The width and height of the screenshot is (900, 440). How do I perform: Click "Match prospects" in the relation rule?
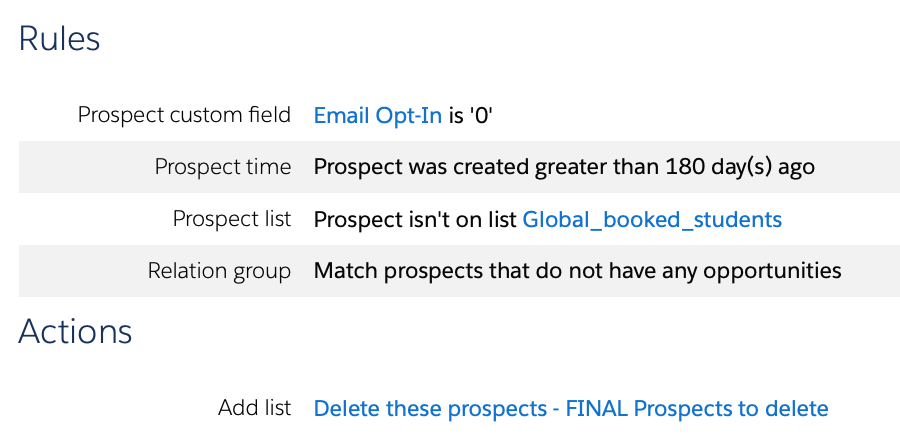(387, 271)
